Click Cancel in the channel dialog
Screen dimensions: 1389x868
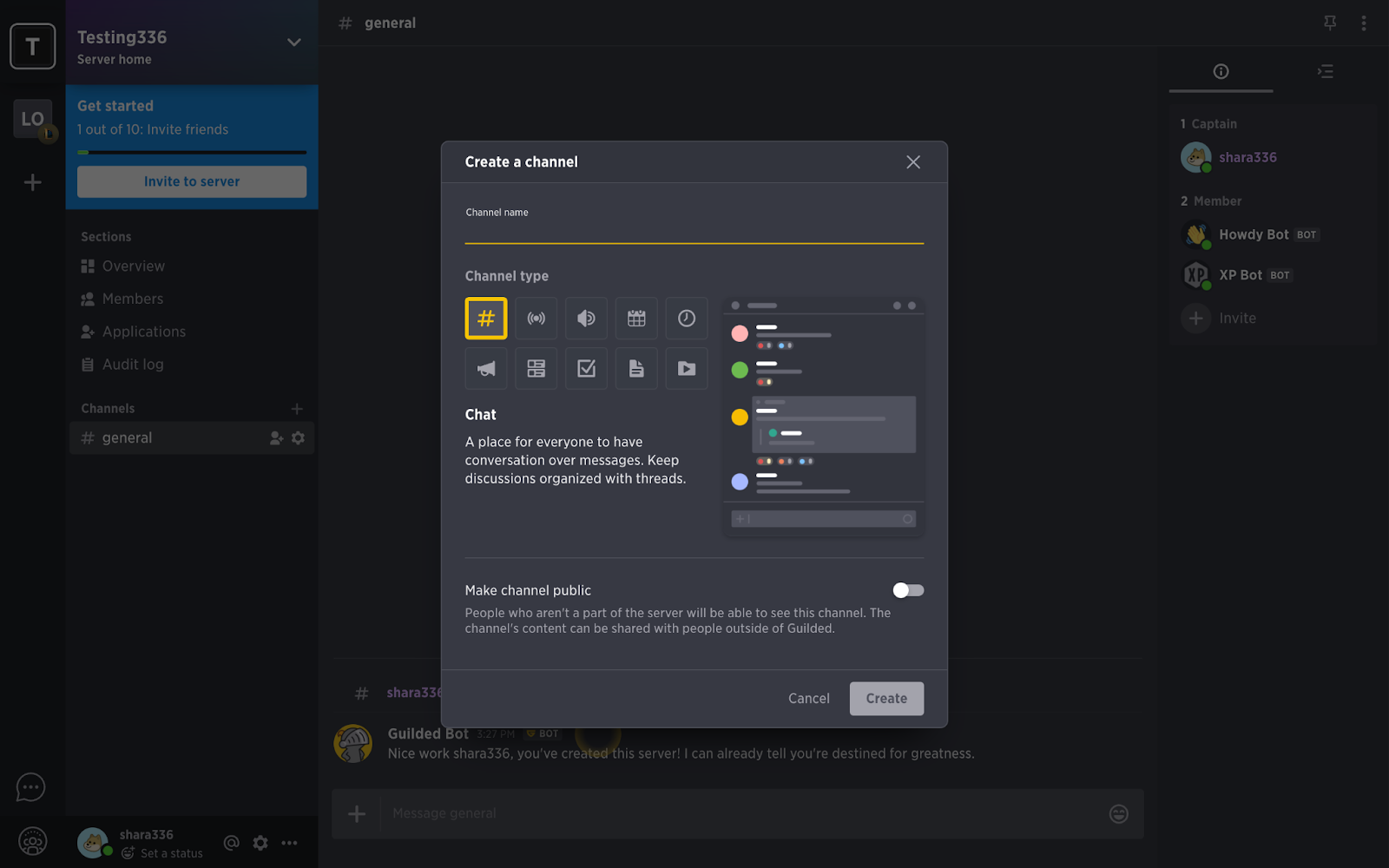[x=809, y=699]
